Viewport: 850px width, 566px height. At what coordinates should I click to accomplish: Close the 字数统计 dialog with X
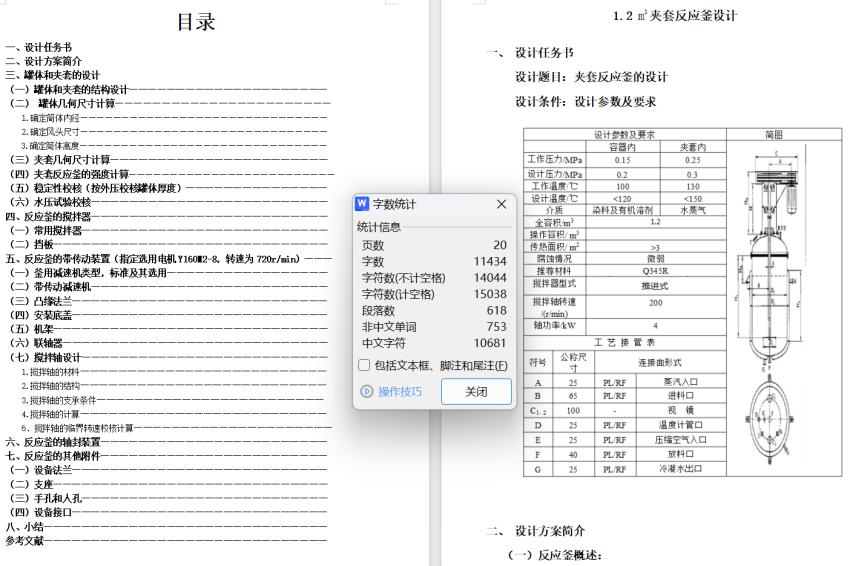[x=501, y=204]
